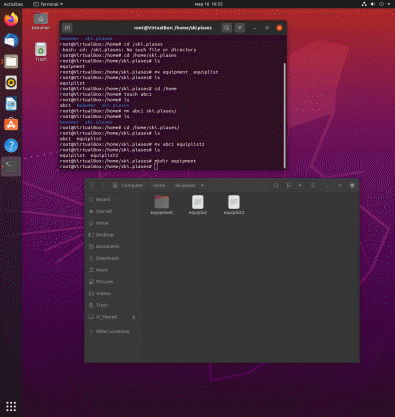Viewport: 395px width, 417px height.
Task: Open Trash in Files sidebar
Action: 113,305
